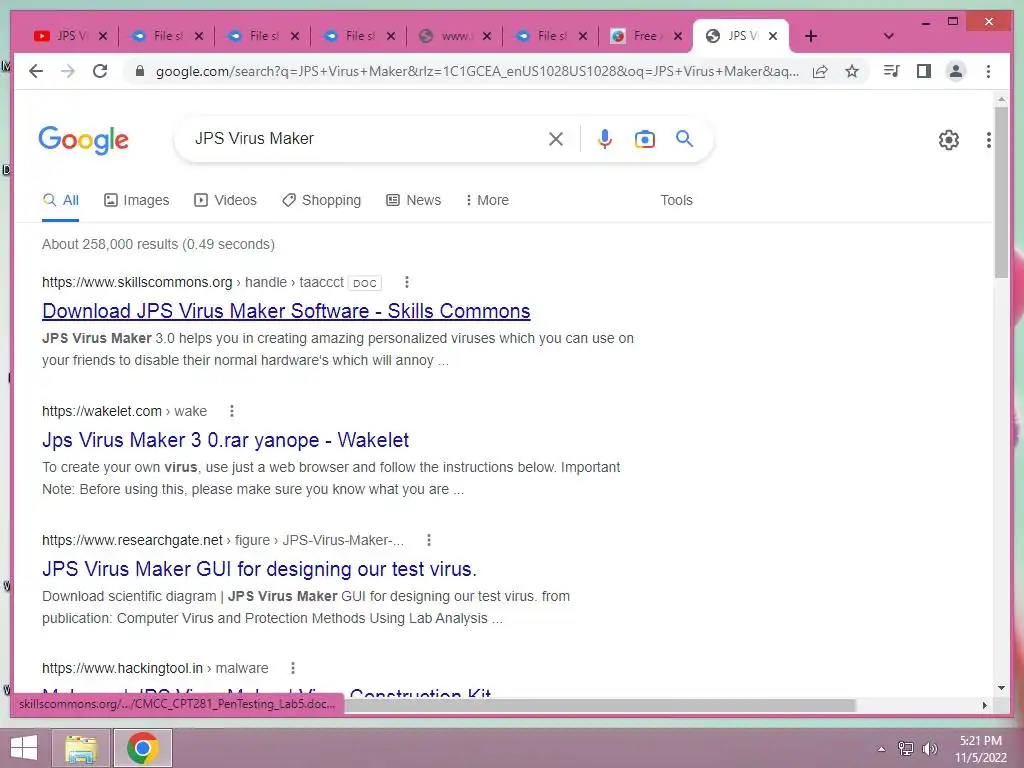
Task: Select the News search filter
Action: (x=413, y=200)
